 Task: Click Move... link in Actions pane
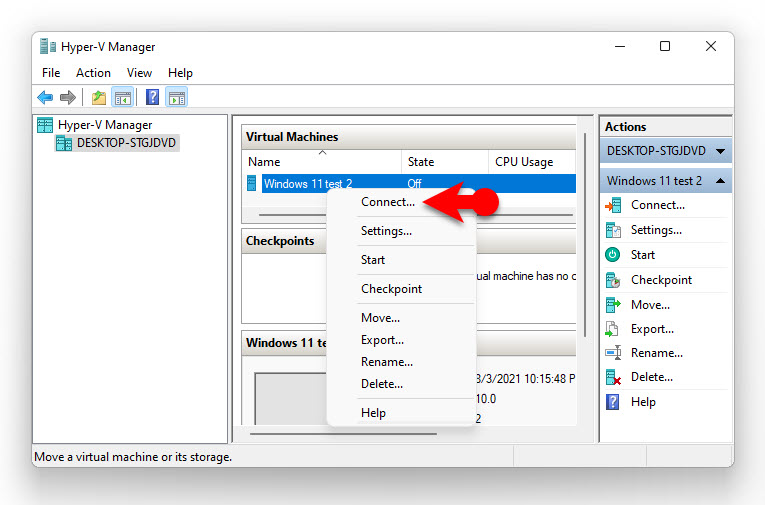tap(650, 305)
